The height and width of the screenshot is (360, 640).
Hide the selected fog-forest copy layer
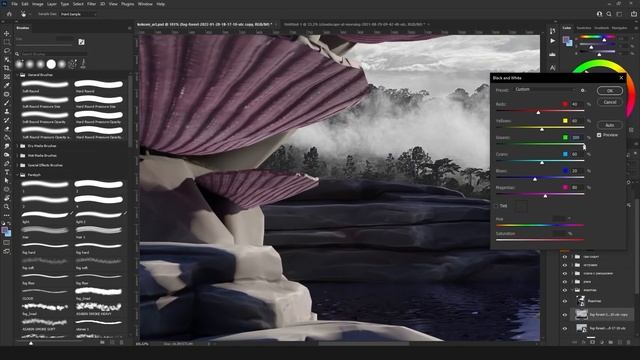(x=565, y=315)
